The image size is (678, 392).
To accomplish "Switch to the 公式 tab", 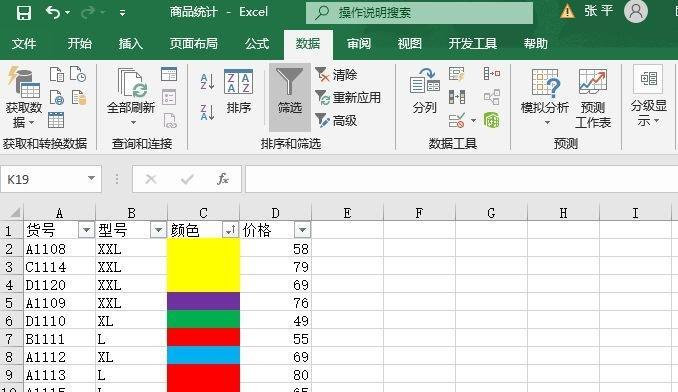I will click(x=257, y=44).
